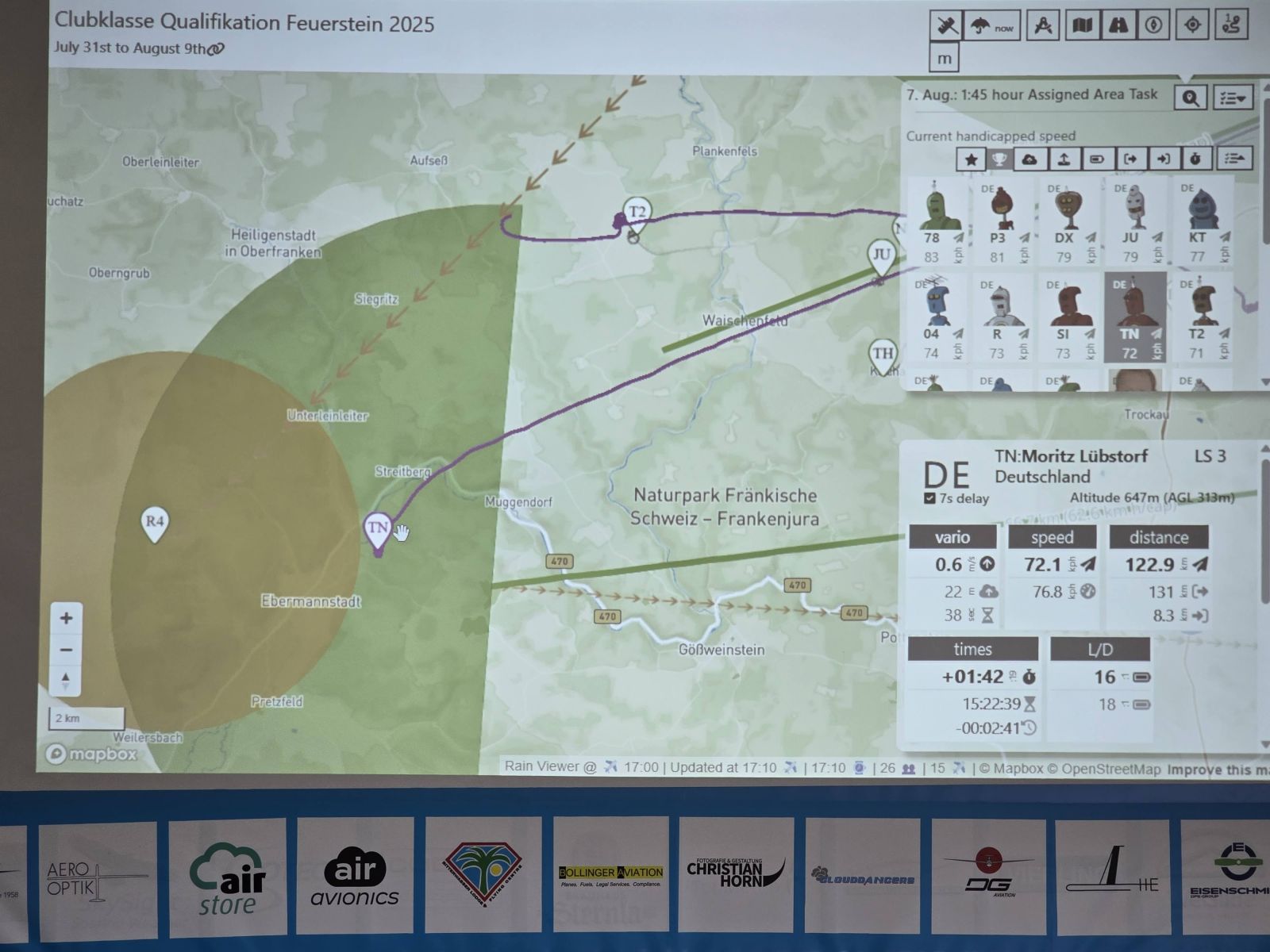Click the task location search magnifier icon
1270x952 pixels.
tap(1190, 98)
